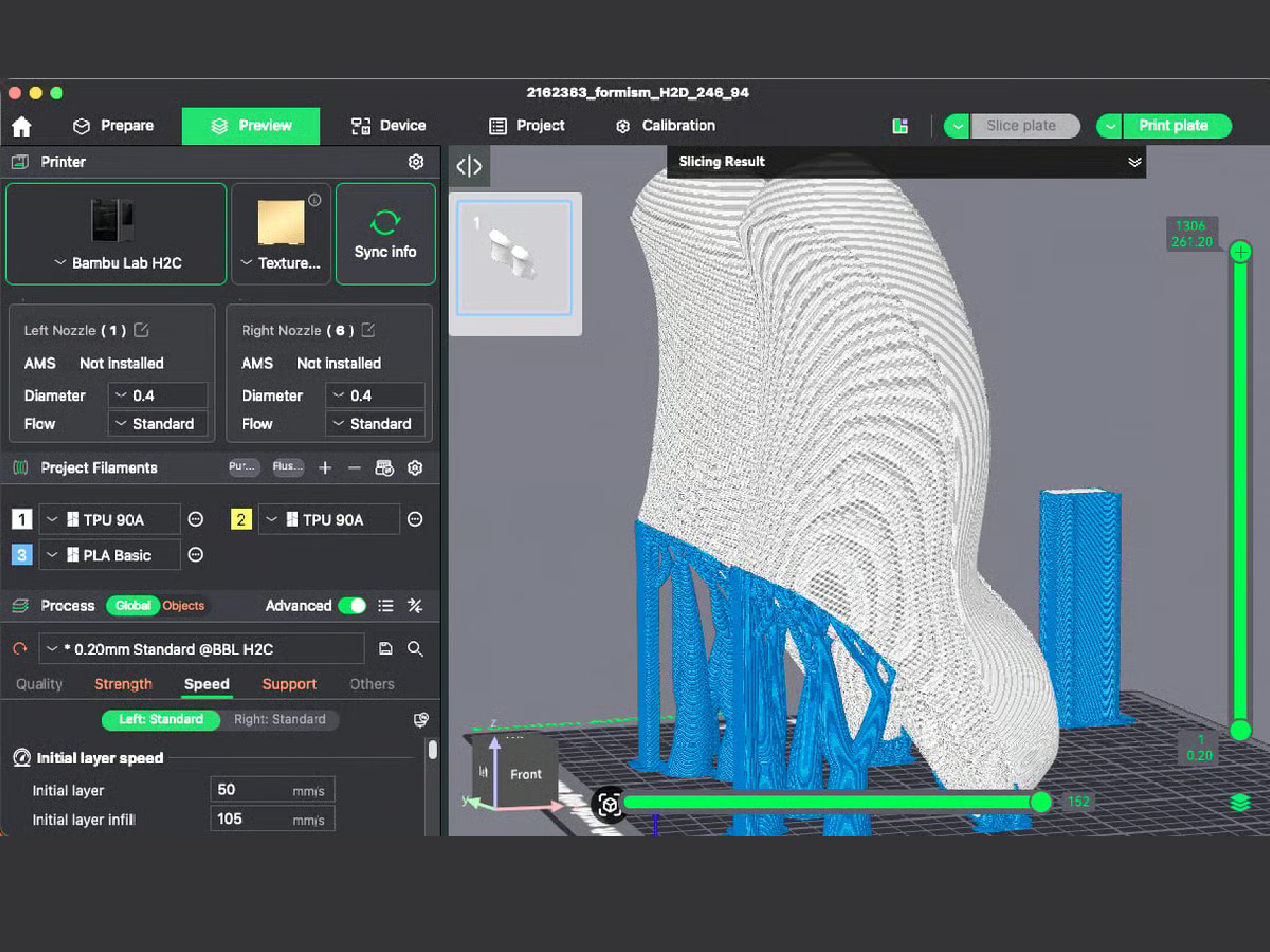The width and height of the screenshot is (1270, 952).
Task: Open options for filament 1 TPU 90A
Action: 195,519
